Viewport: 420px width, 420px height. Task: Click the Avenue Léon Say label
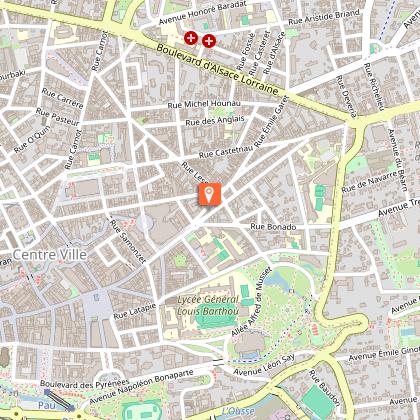coord(264,365)
